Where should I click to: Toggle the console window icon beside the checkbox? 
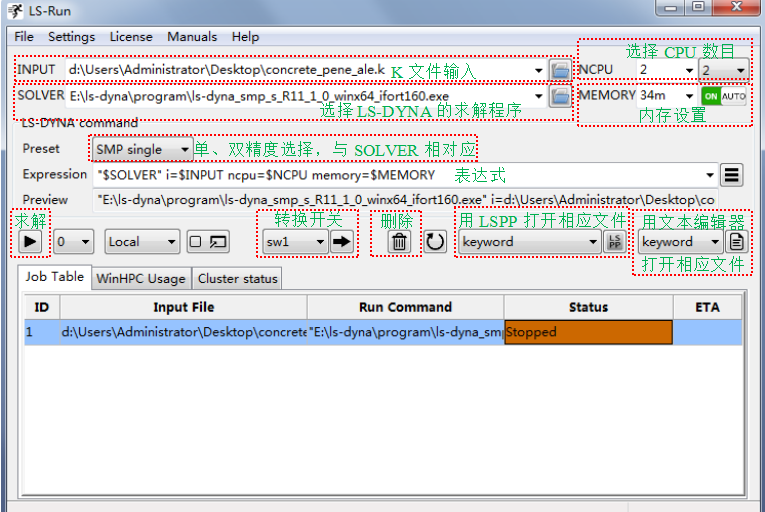tap(217, 241)
